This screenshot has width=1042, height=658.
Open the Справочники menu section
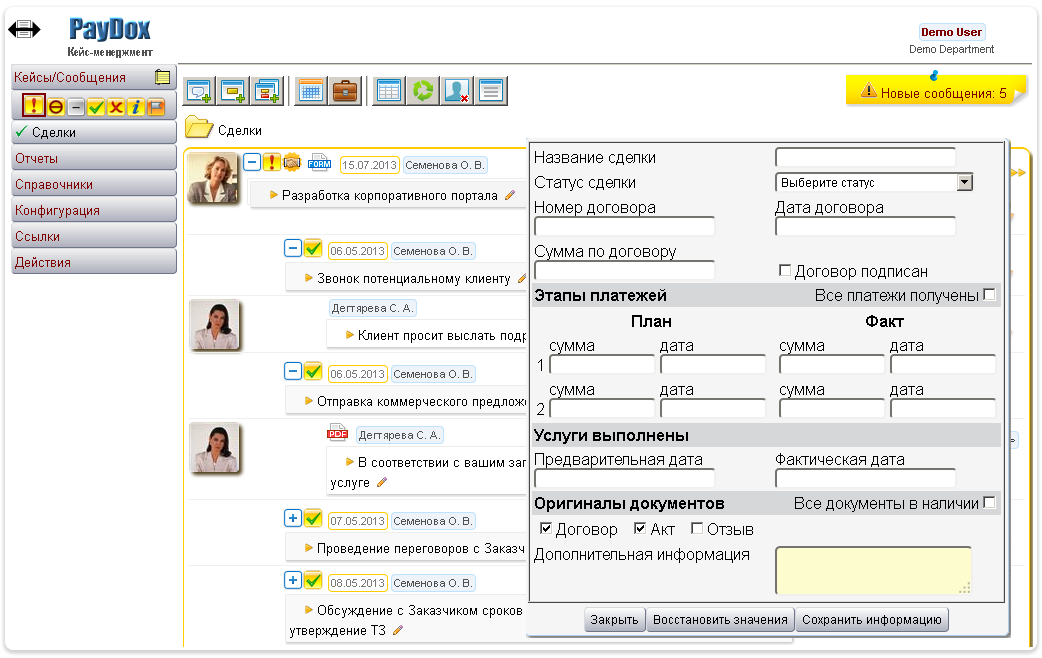[93, 185]
